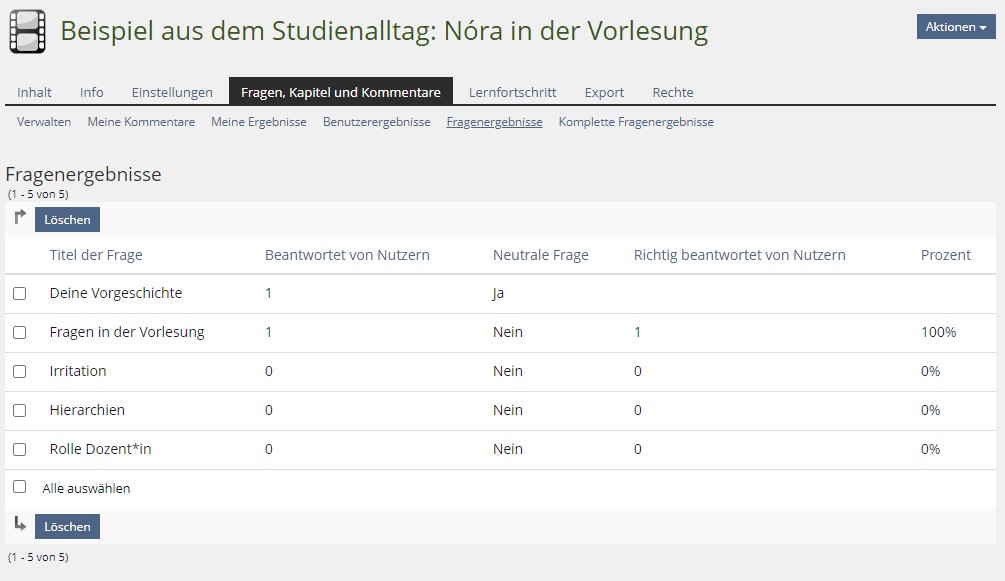Open the Aktionen dropdown menu

click(955, 27)
